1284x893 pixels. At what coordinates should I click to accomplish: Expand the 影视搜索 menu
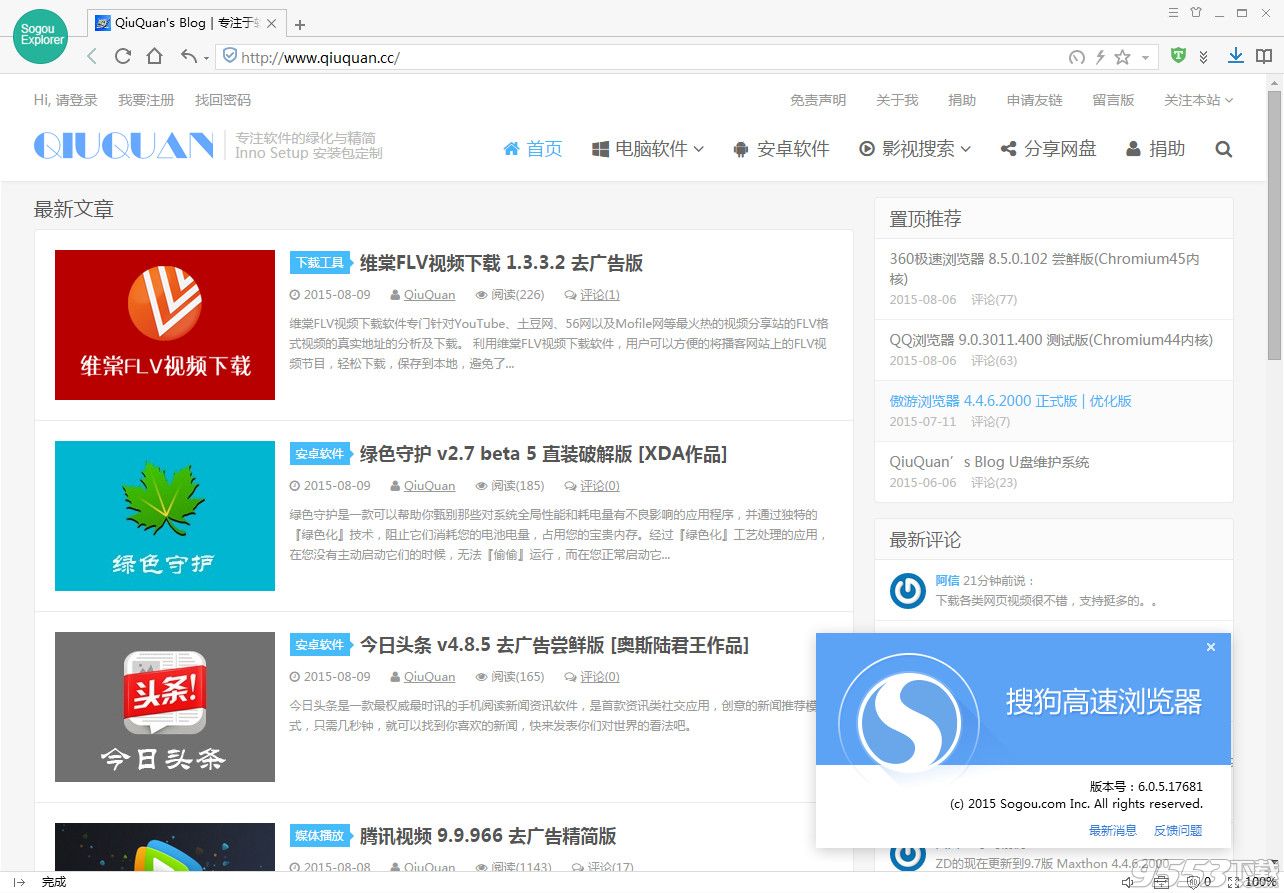[915, 149]
